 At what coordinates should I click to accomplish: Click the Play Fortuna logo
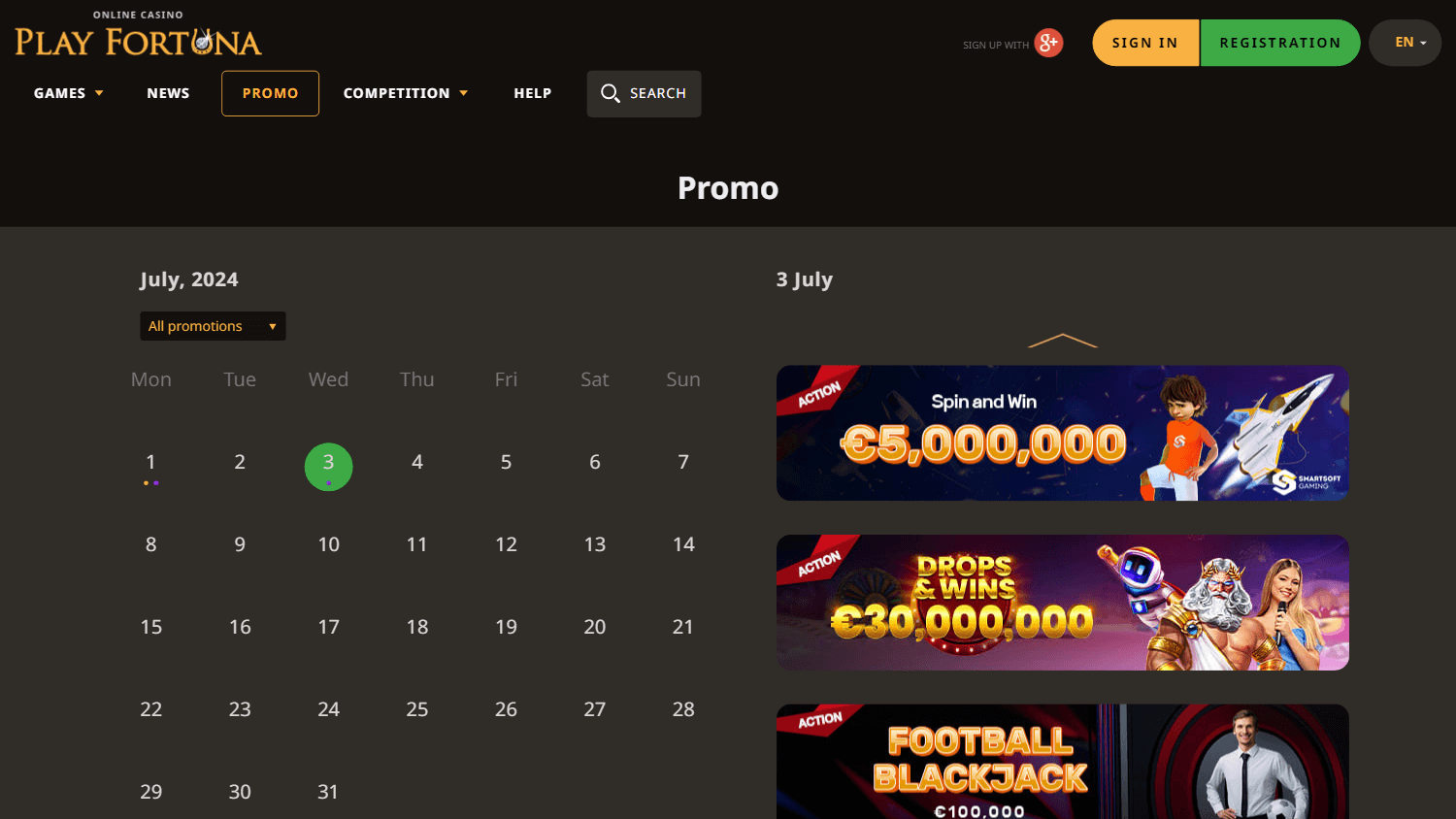click(x=138, y=41)
